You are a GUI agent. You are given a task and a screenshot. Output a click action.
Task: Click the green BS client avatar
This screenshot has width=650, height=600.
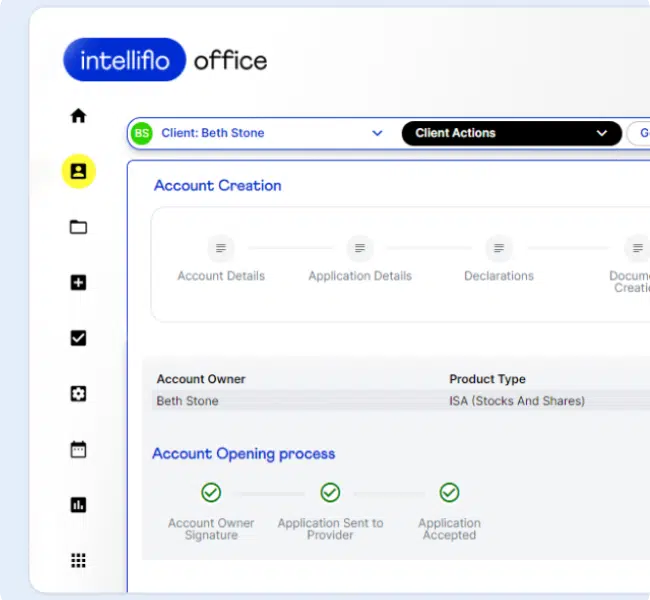pos(142,133)
